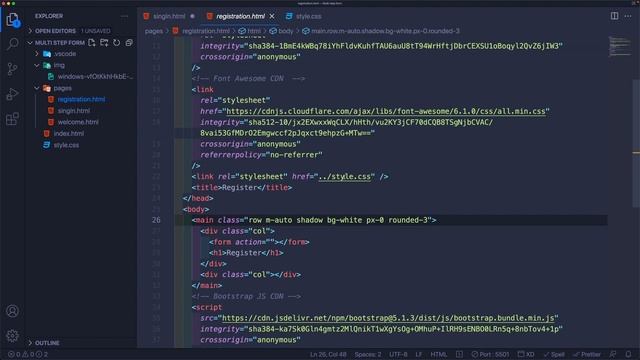Click Spaces: 2 indentation setting
Image resolution: width=640 pixels, height=360 pixels.
367,354
